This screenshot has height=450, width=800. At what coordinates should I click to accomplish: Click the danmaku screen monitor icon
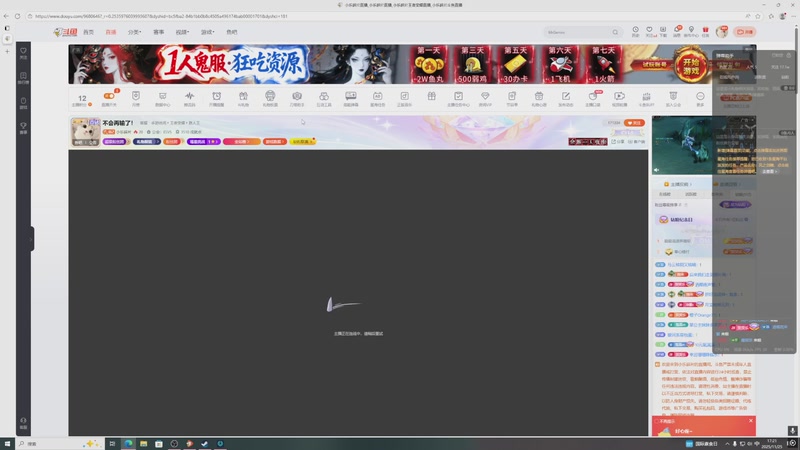point(351,98)
